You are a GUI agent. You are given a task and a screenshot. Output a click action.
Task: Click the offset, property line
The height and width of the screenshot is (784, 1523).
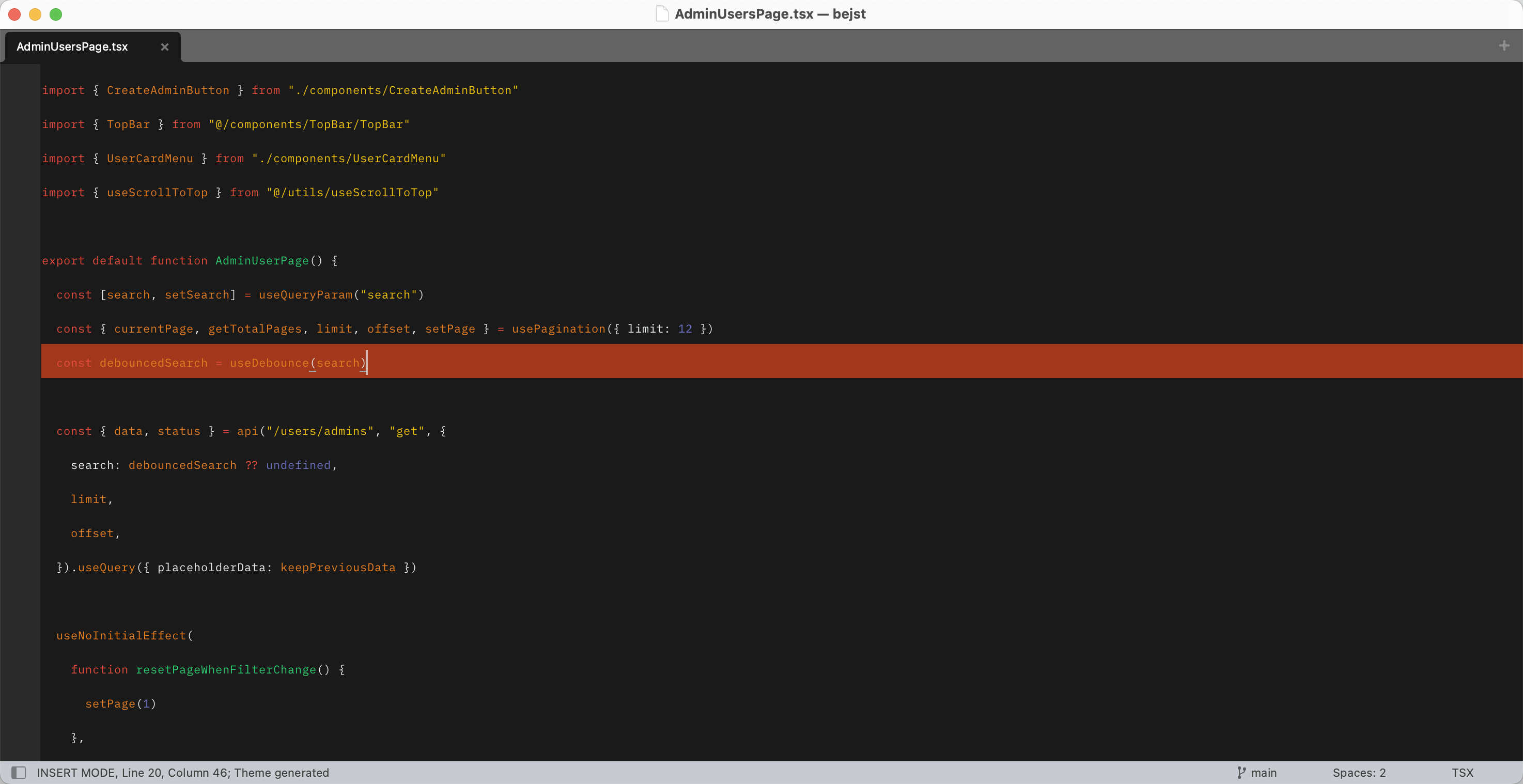tap(95, 534)
